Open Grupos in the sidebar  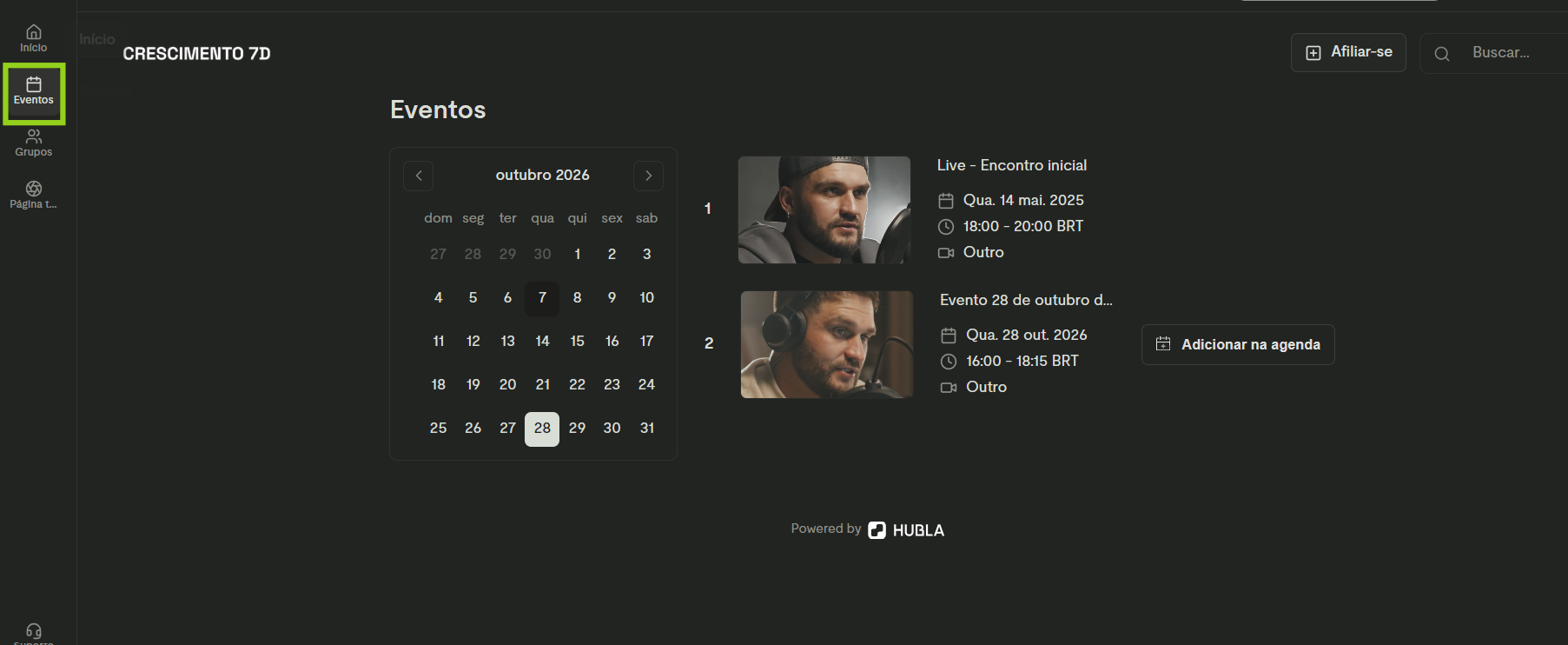(x=33, y=143)
